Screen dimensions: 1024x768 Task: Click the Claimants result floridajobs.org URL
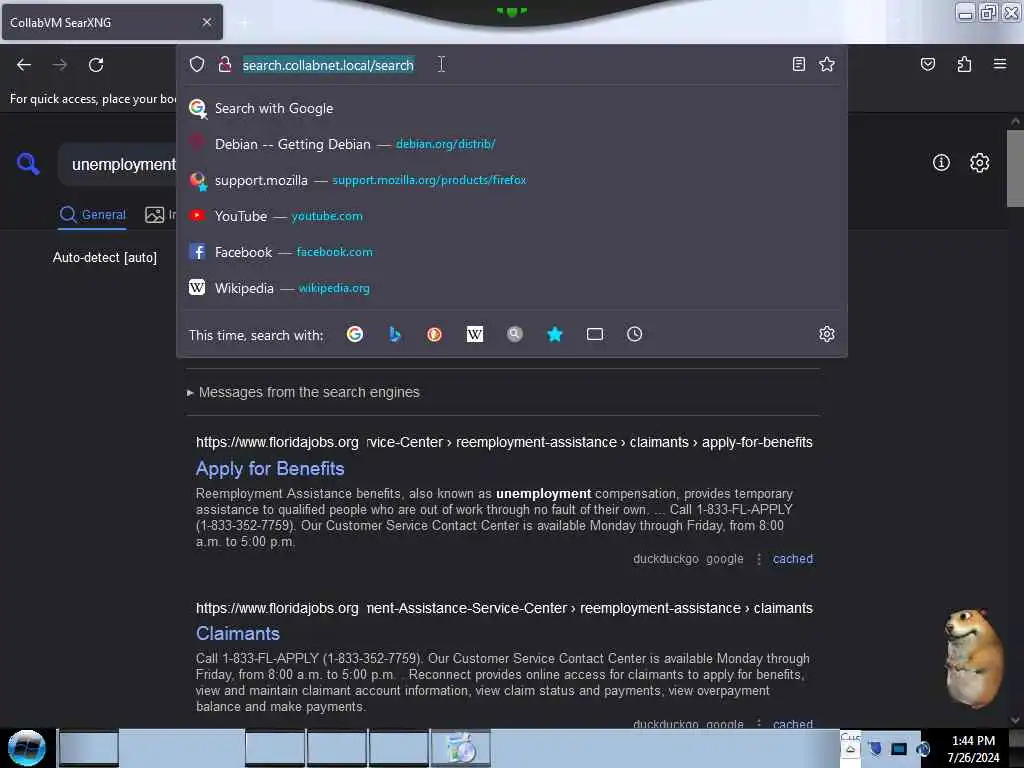point(504,608)
